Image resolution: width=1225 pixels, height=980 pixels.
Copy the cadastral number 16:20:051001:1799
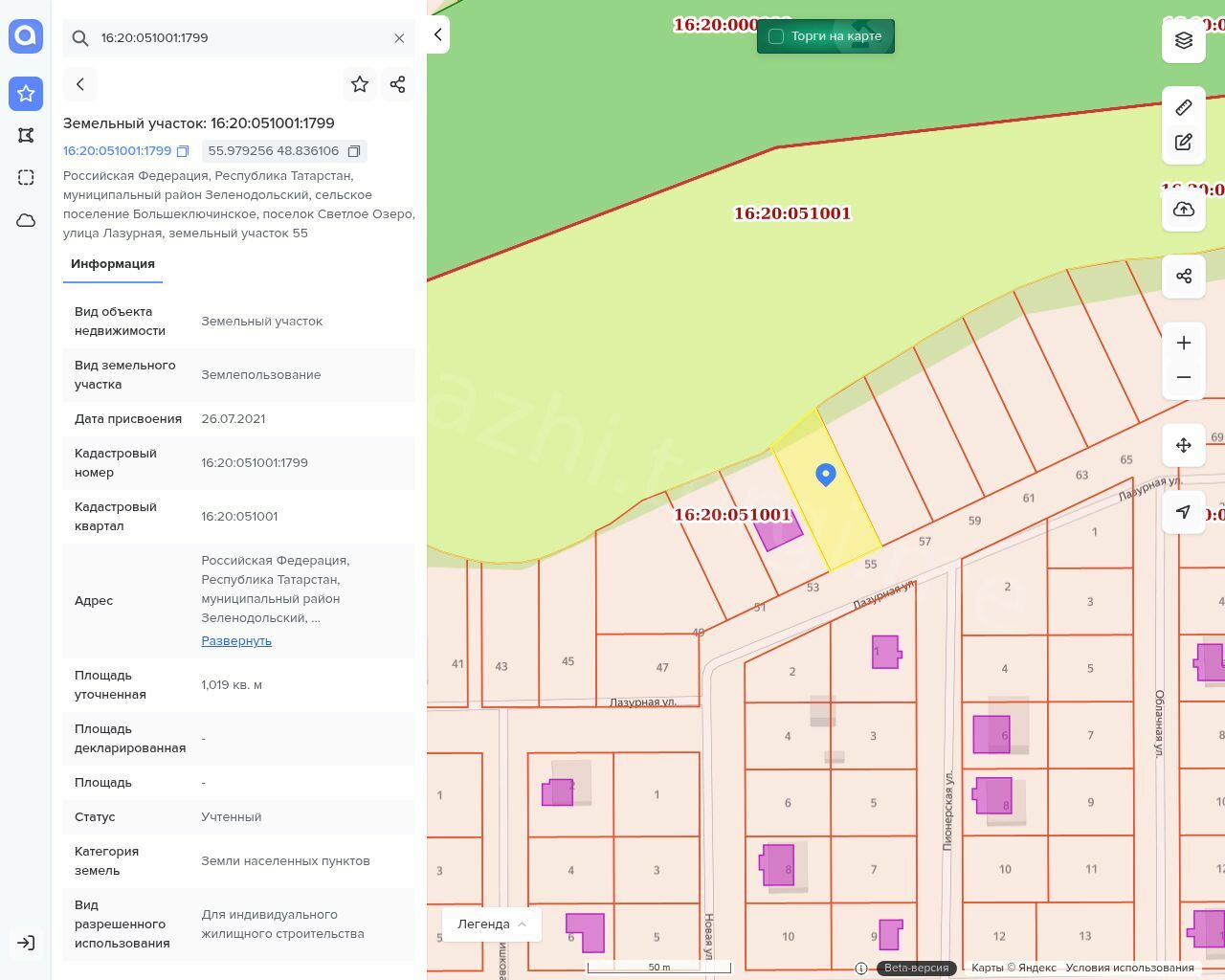[x=183, y=151]
